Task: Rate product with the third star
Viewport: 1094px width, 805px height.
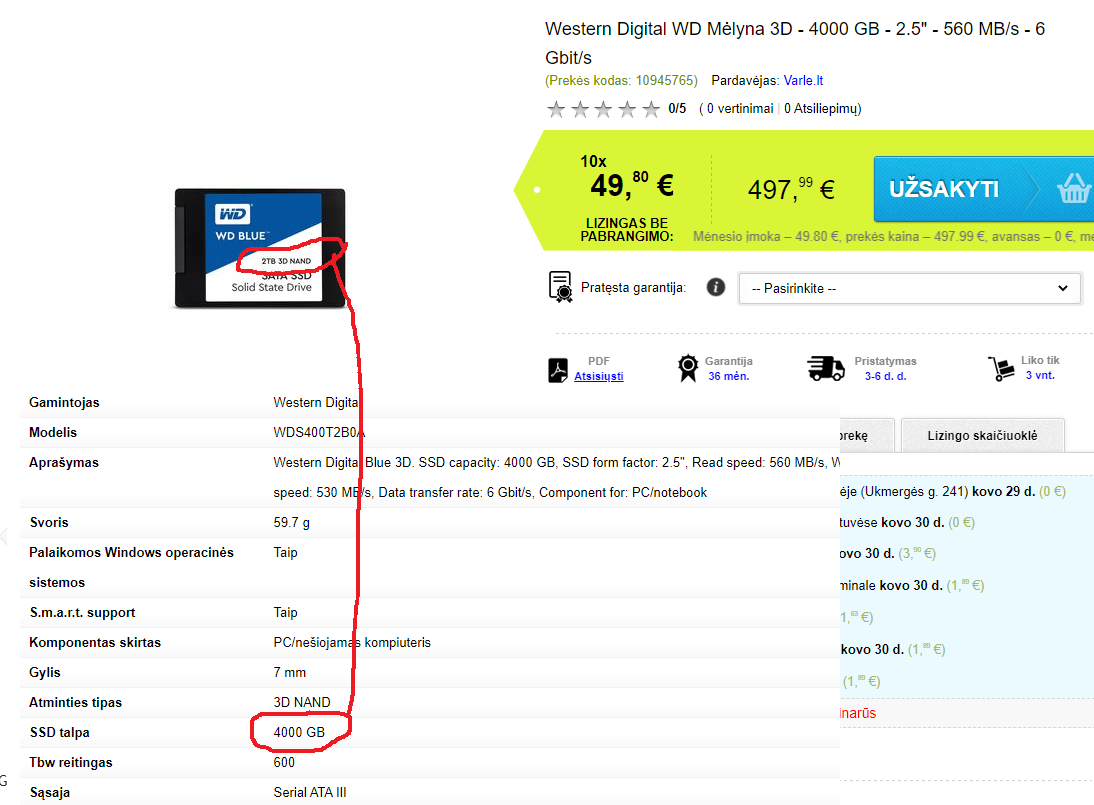Action: 604,109
